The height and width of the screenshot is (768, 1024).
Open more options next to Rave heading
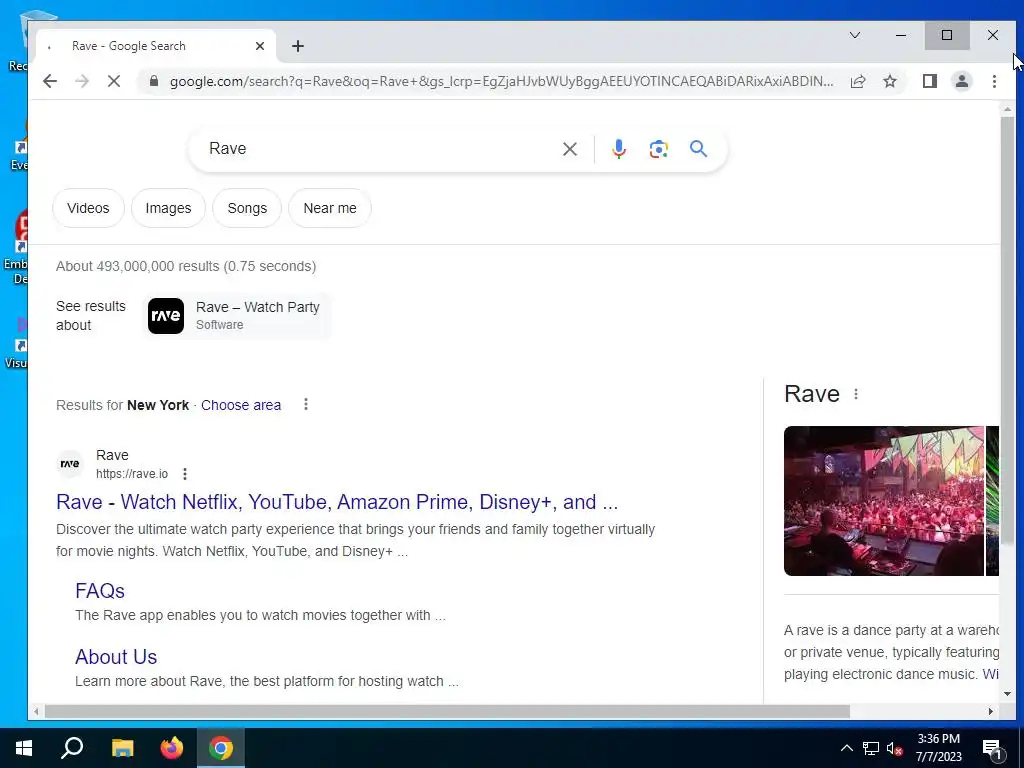856,394
